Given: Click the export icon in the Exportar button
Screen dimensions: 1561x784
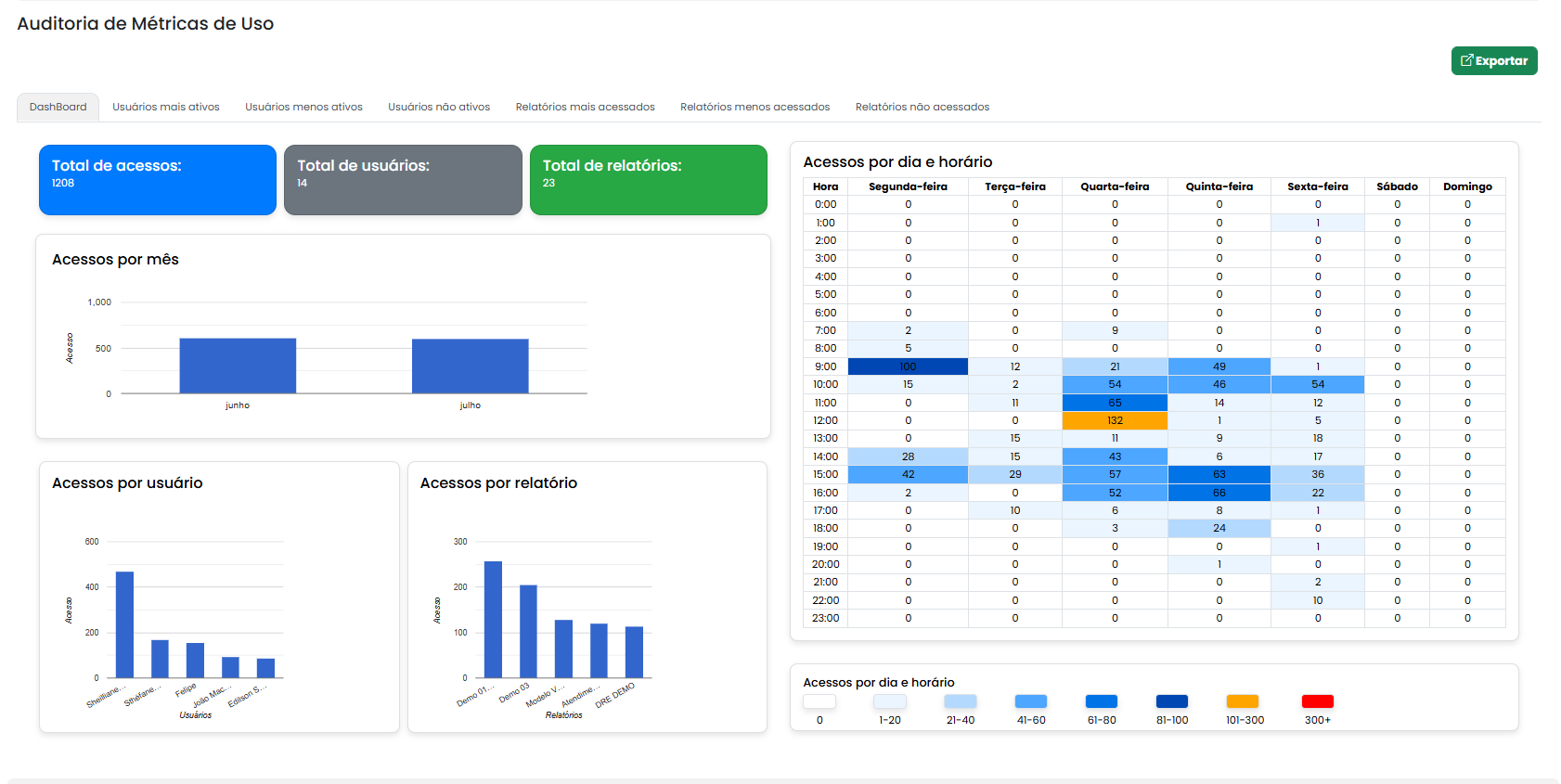Looking at the screenshot, I should (1466, 60).
